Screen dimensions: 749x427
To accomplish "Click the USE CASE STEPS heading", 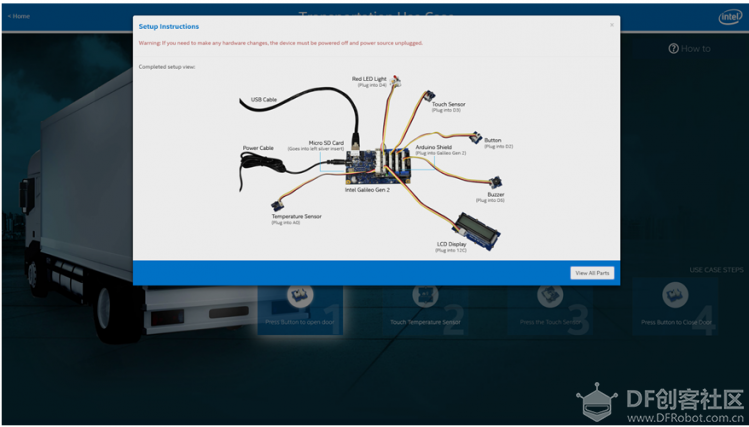I will 716,270.
